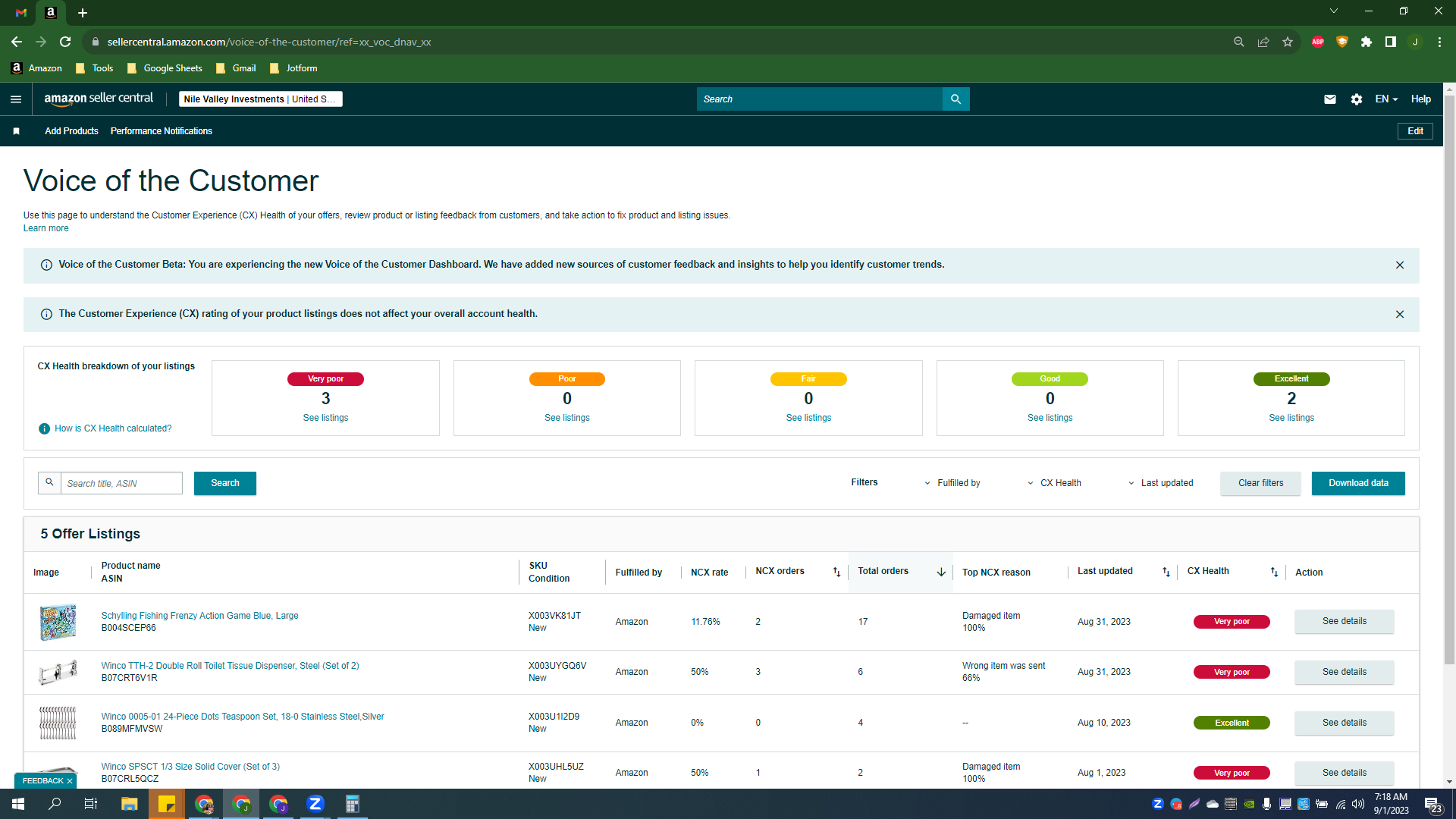Open the Chrome profile J avatar
The height and width of the screenshot is (819, 1456).
pos(1415,42)
